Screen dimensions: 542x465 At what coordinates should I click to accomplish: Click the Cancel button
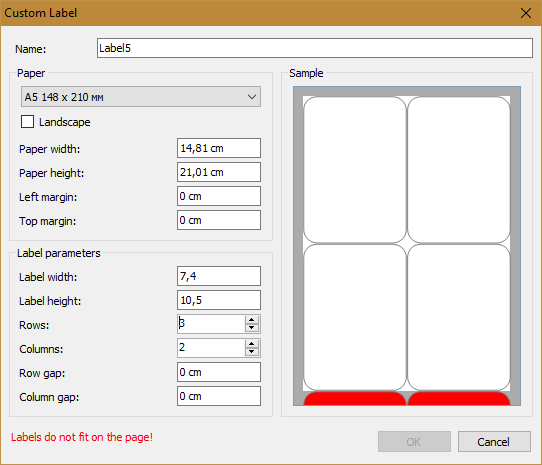494,441
